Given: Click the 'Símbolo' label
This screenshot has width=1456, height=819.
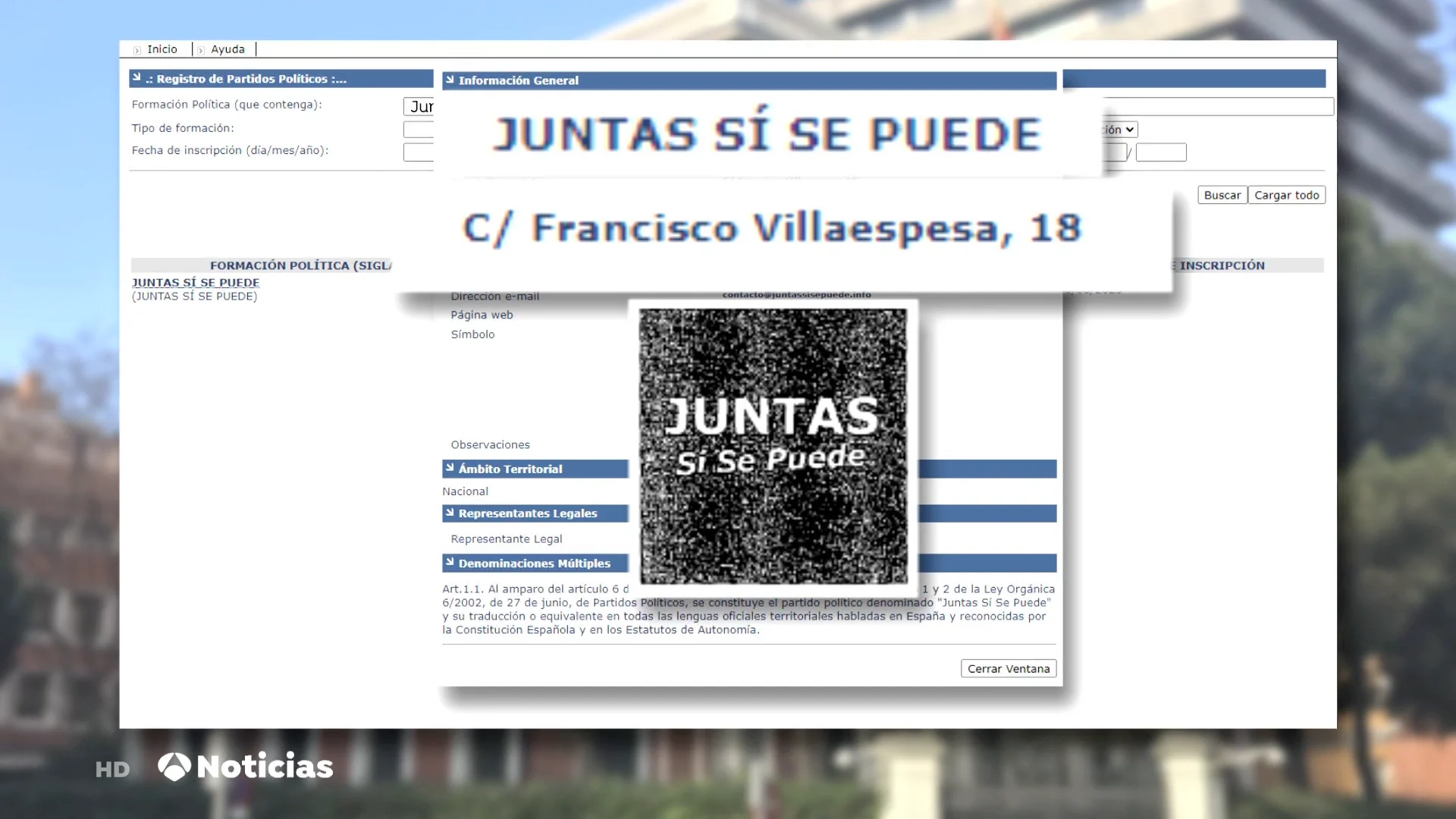Looking at the screenshot, I should point(472,334).
